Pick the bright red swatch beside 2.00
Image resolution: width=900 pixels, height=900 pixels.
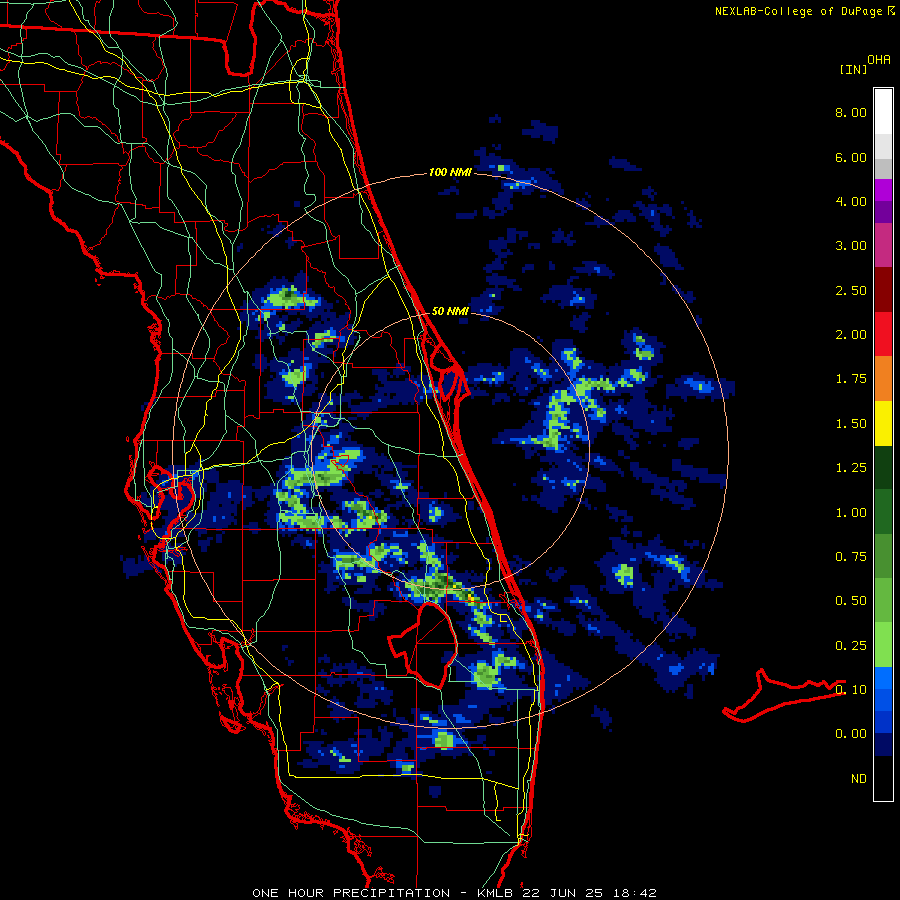(883, 334)
